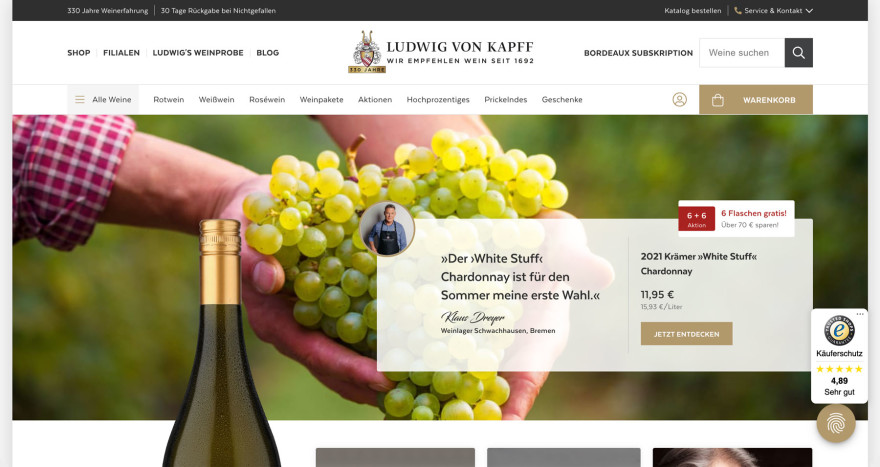Open the Rotwein category
The image size is (880, 467).
[x=168, y=99]
